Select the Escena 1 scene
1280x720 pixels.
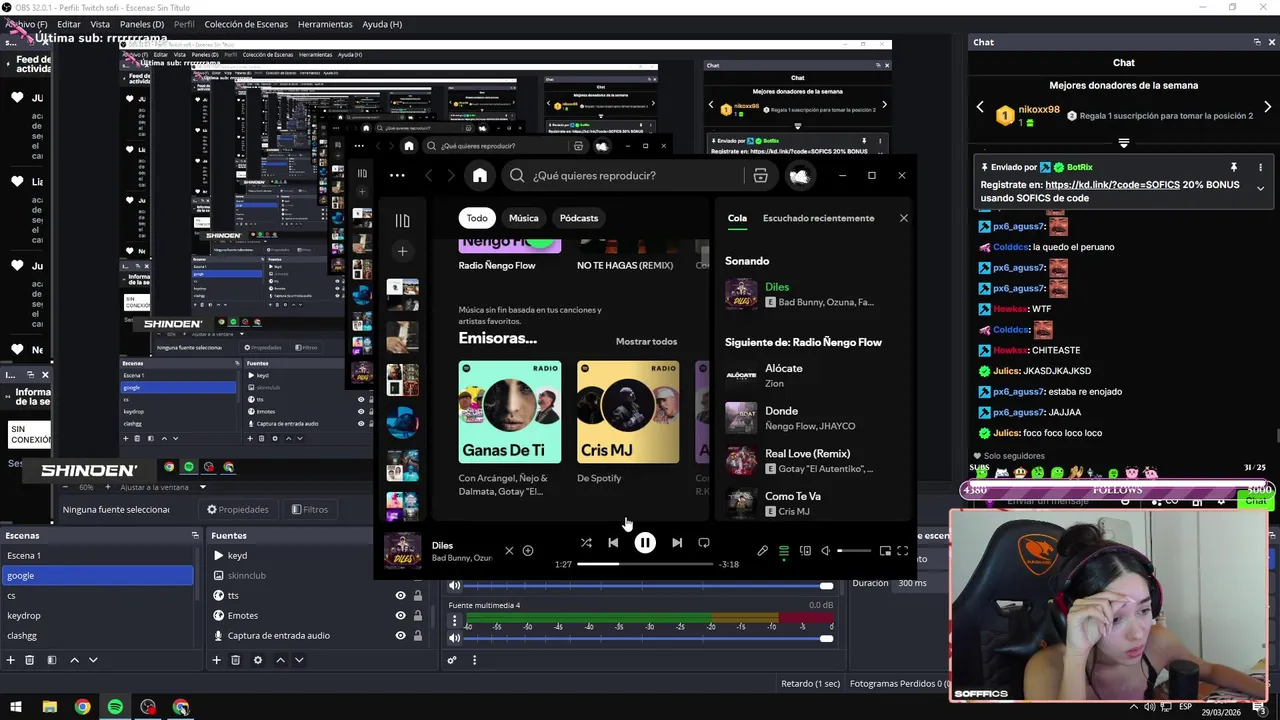coord(97,556)
